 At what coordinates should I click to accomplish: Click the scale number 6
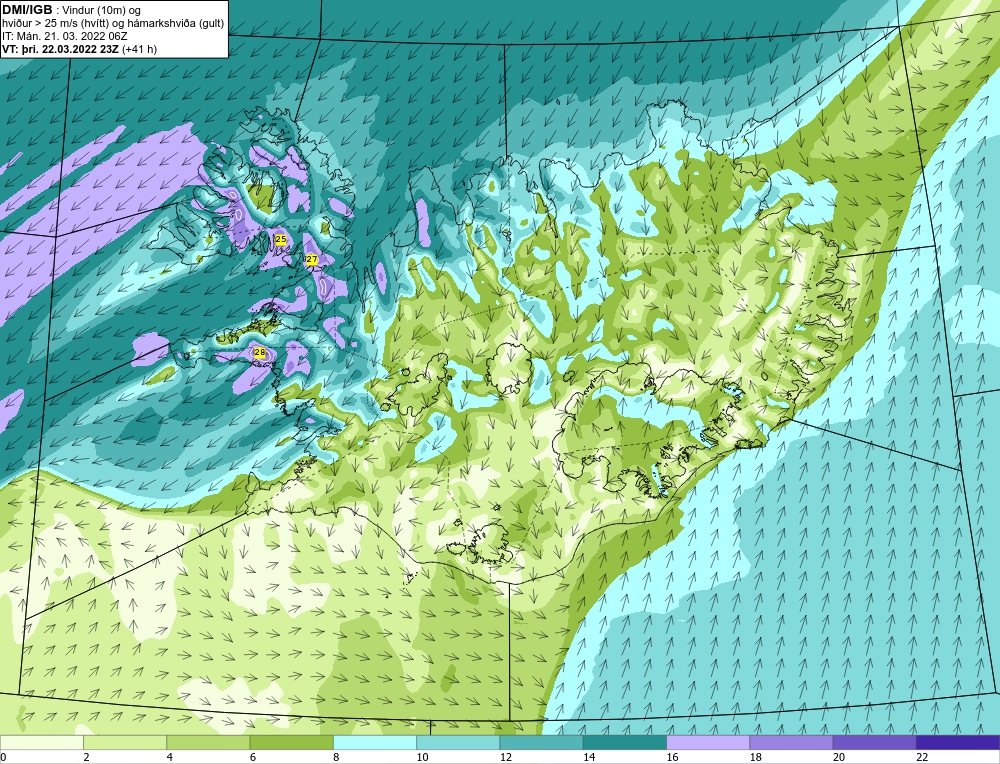[253, 758]
